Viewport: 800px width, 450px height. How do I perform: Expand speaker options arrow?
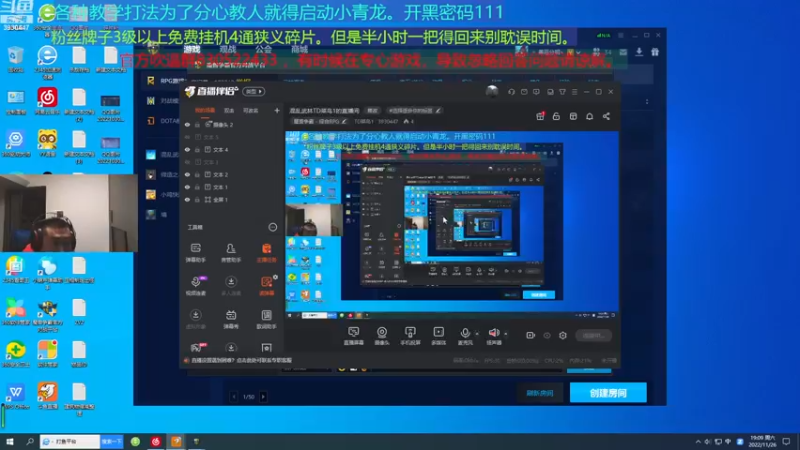click(x=506, y=334)
